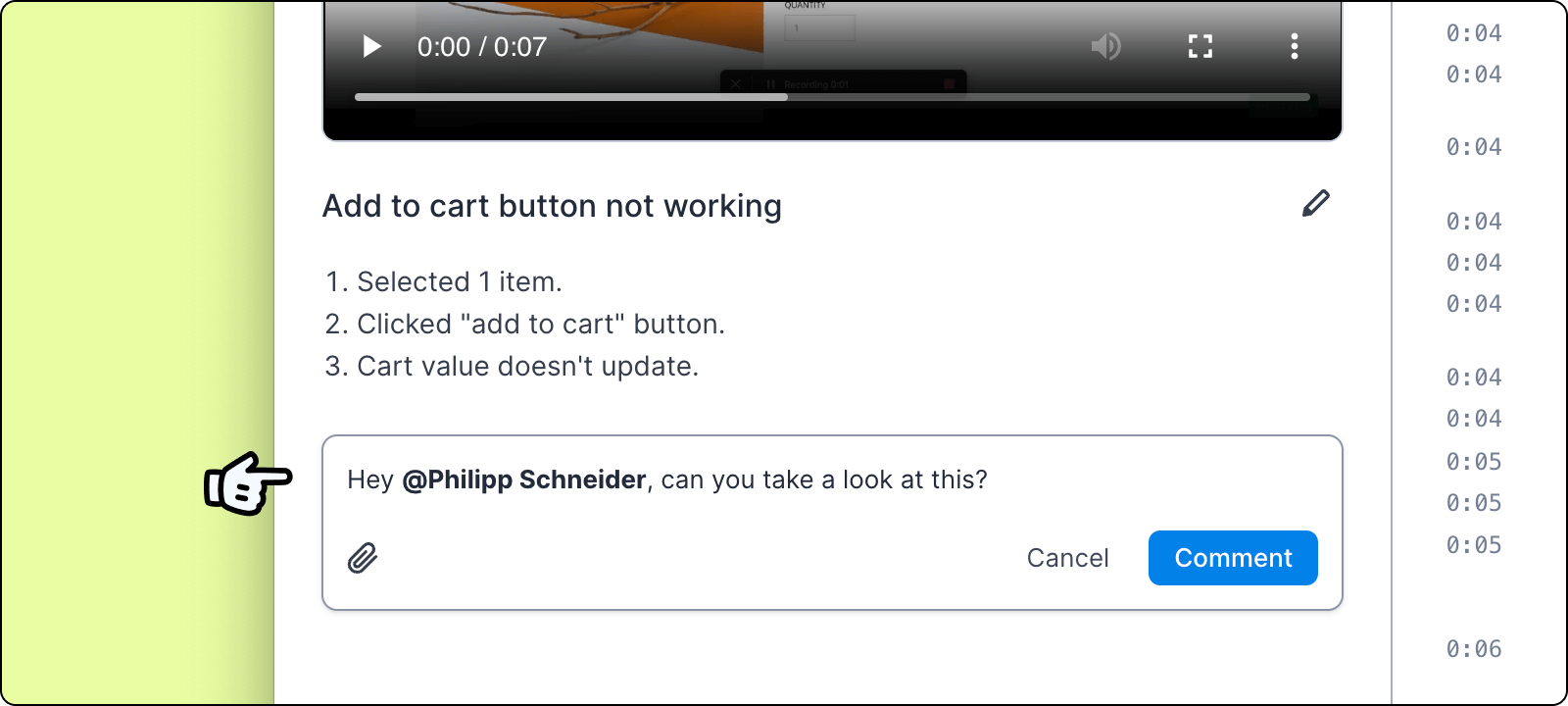Edit the bug title with the pencil icon
Image resolution: width=1568 pixels, height=706 pixels.
coord(1316,203)
